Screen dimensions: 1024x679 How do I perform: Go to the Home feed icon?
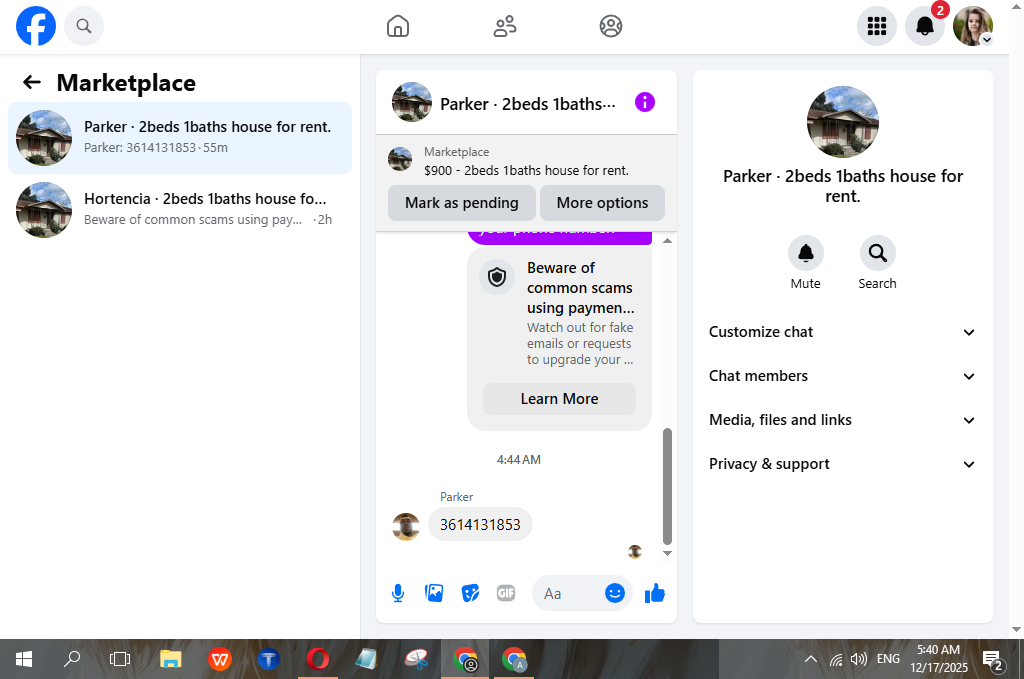point(398,26)
